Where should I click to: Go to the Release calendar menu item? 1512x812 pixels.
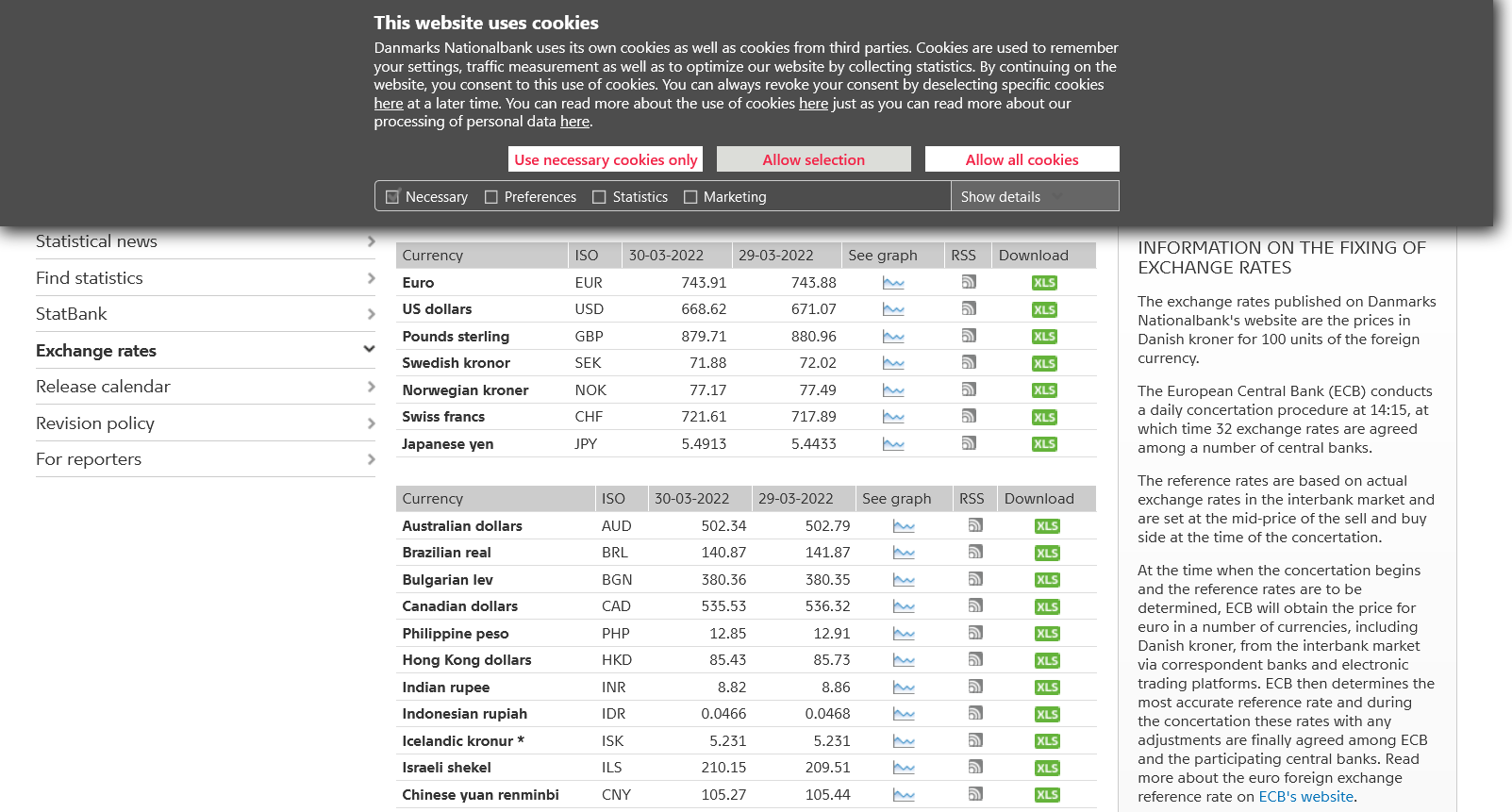point(103,387)
